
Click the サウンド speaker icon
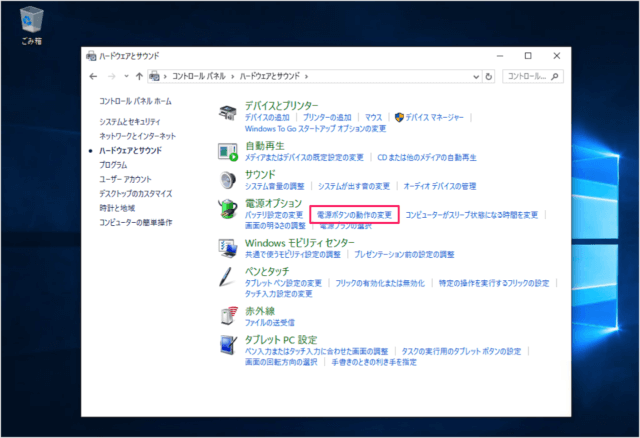[x=228, y=180]
